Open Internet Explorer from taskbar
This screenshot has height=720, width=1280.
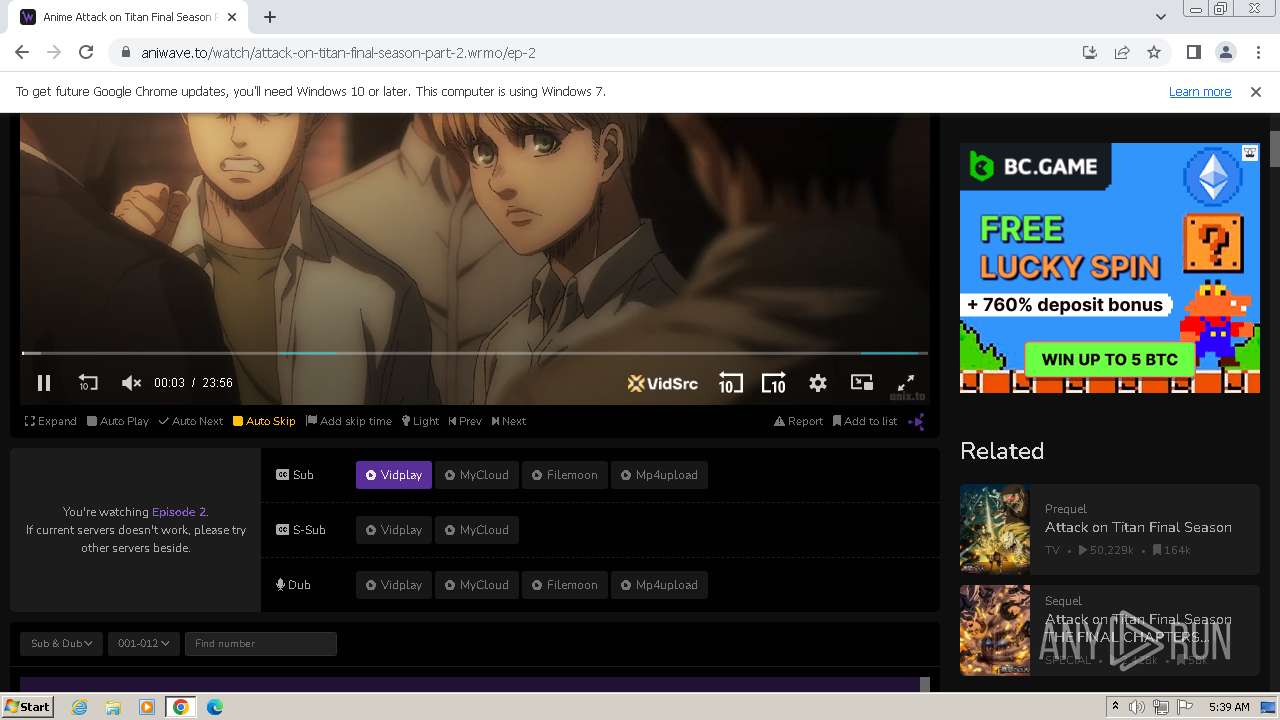[x=79, y=707]
